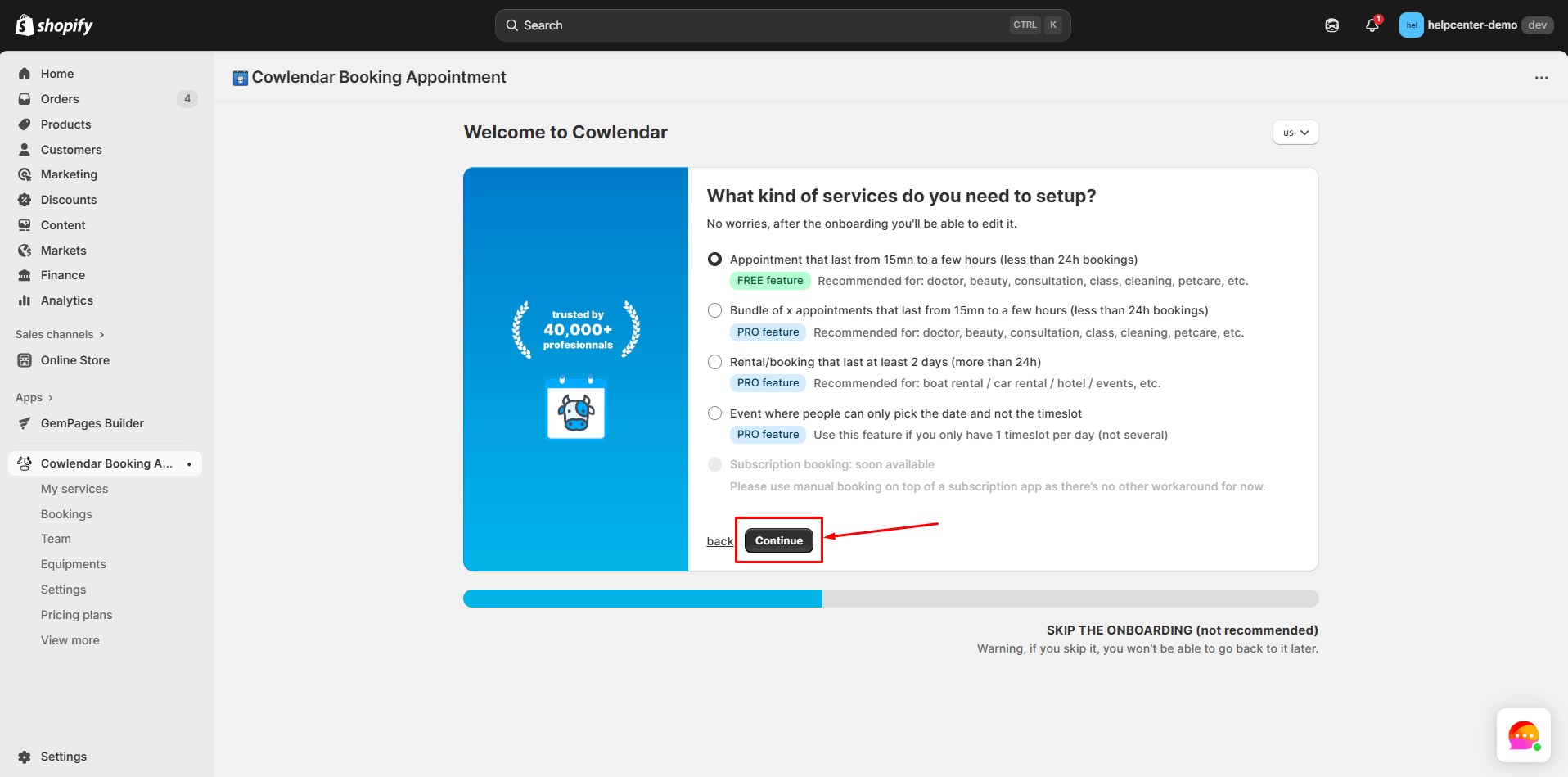Expand the Apps section in sidebar

[34, 398]
